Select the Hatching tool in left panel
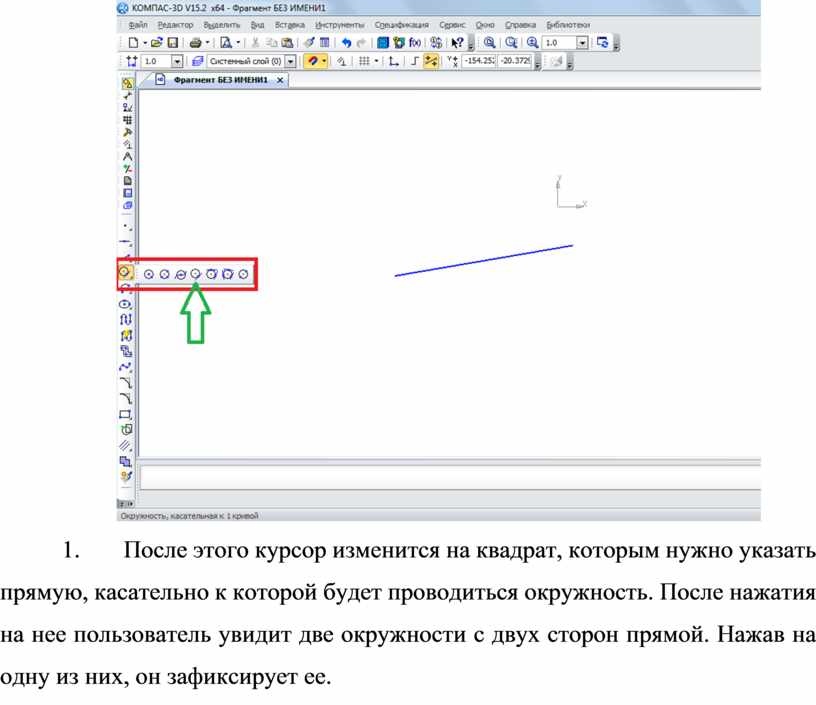The width and height of the screenshot is (816, 705). pyautogui.click(x=126, y=445)
